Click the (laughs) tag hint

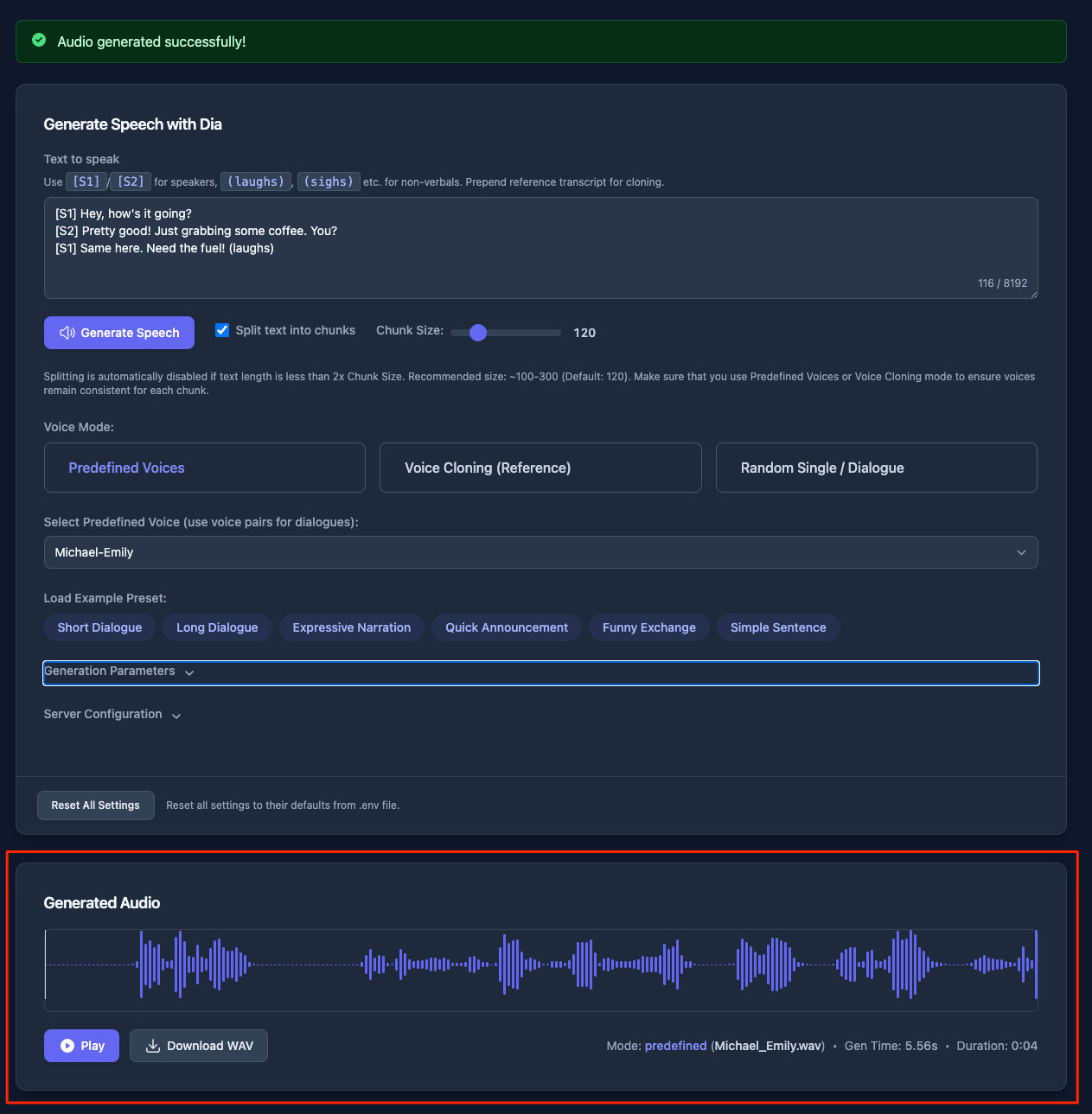pos(256,181)
